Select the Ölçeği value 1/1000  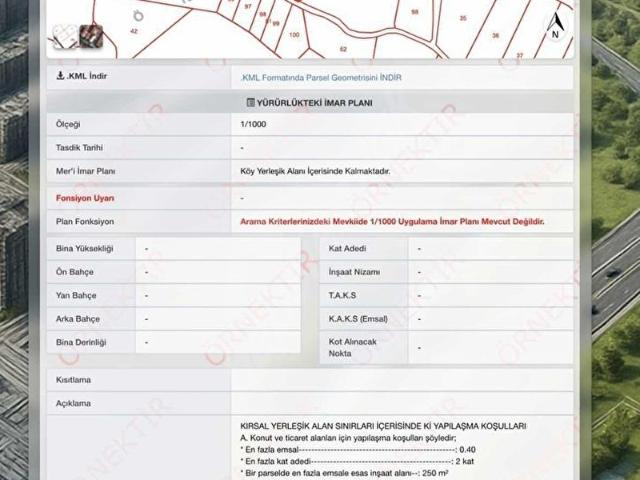click(x=253, y=124)
